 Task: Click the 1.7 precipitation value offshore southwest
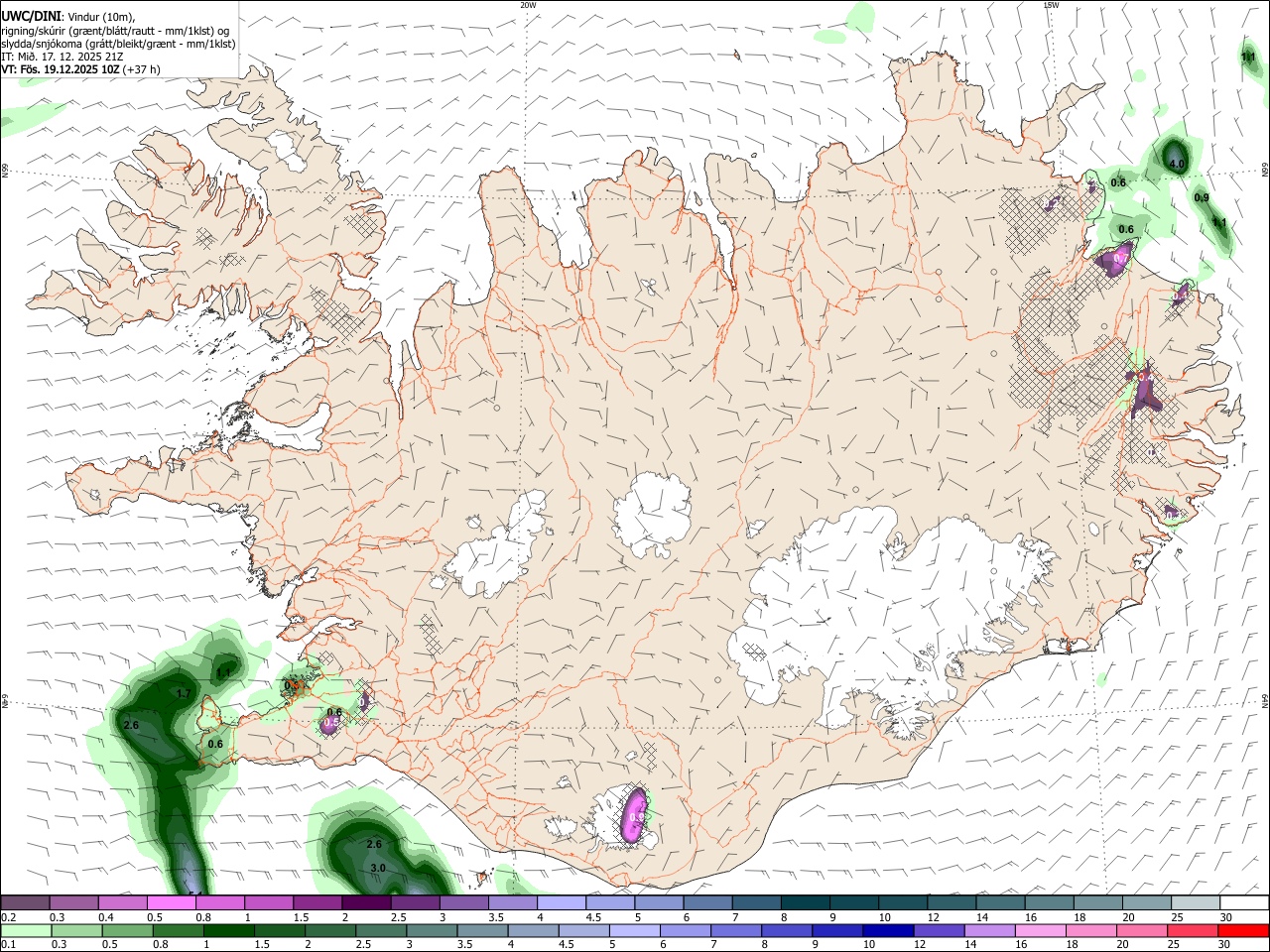(x=183, y=693)
